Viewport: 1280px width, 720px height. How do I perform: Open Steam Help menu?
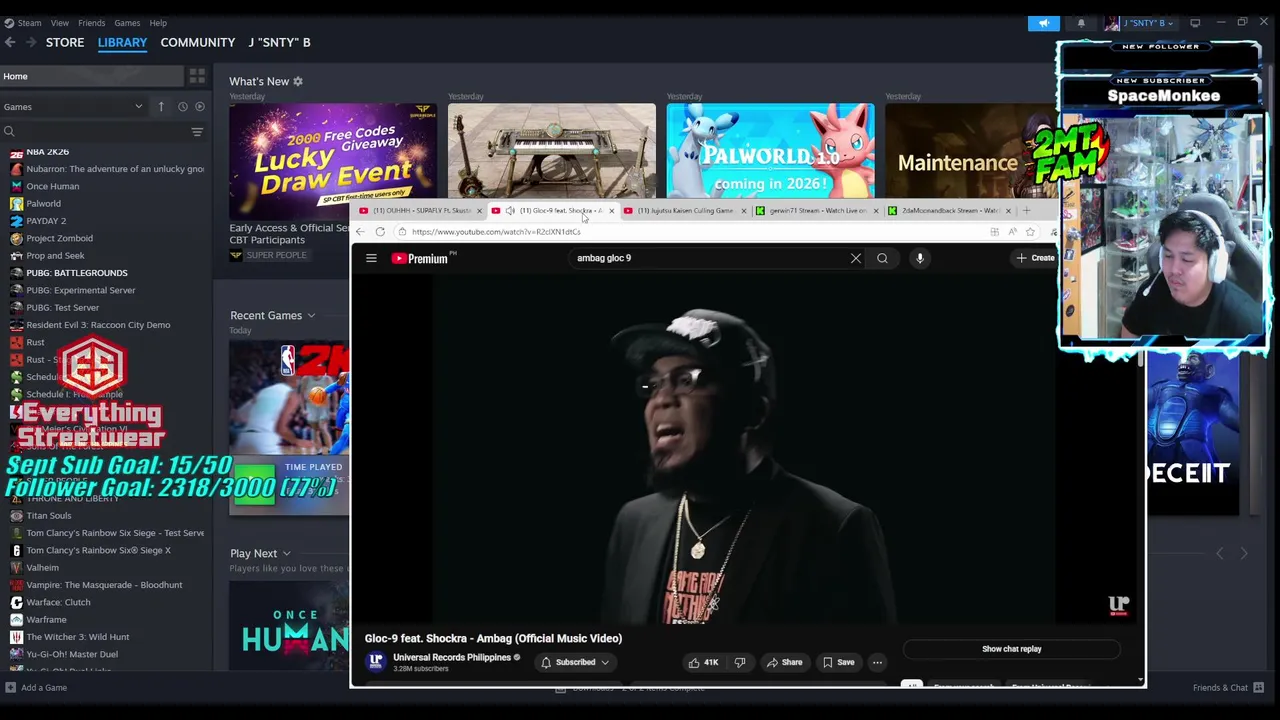158,22
